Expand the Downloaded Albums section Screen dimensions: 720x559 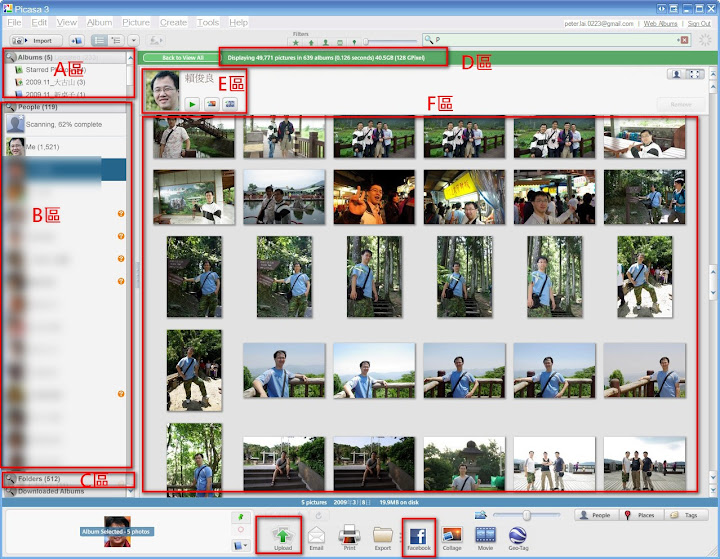coord(65,491)
